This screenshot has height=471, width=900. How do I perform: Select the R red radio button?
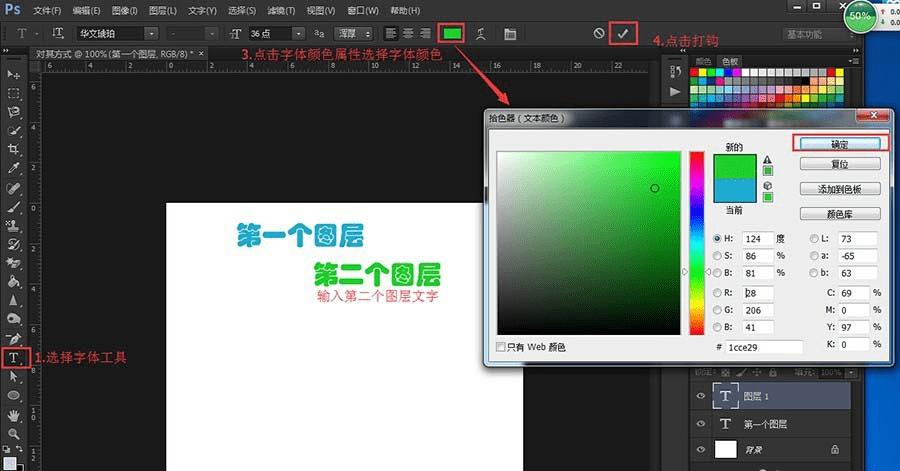[x=717, y=293]
